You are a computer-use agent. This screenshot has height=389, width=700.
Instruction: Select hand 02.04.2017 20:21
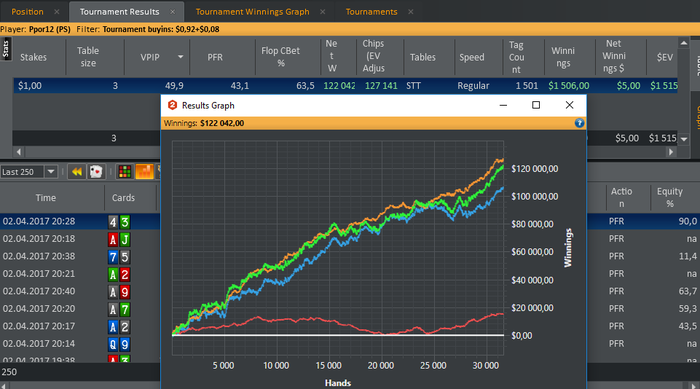[x=39, y=274]
